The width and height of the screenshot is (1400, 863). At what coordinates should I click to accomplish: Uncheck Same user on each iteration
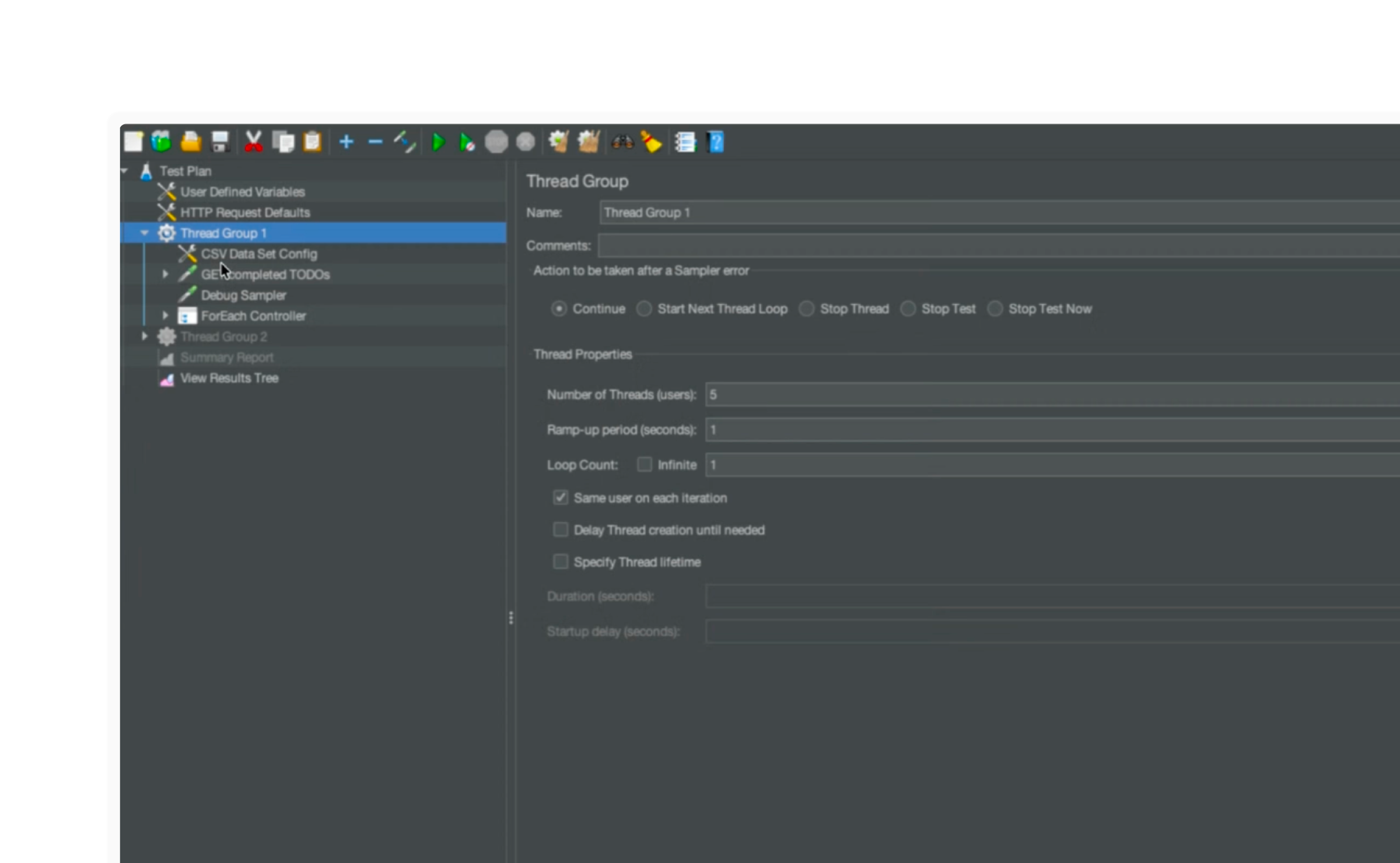click(x=561, y=497)
